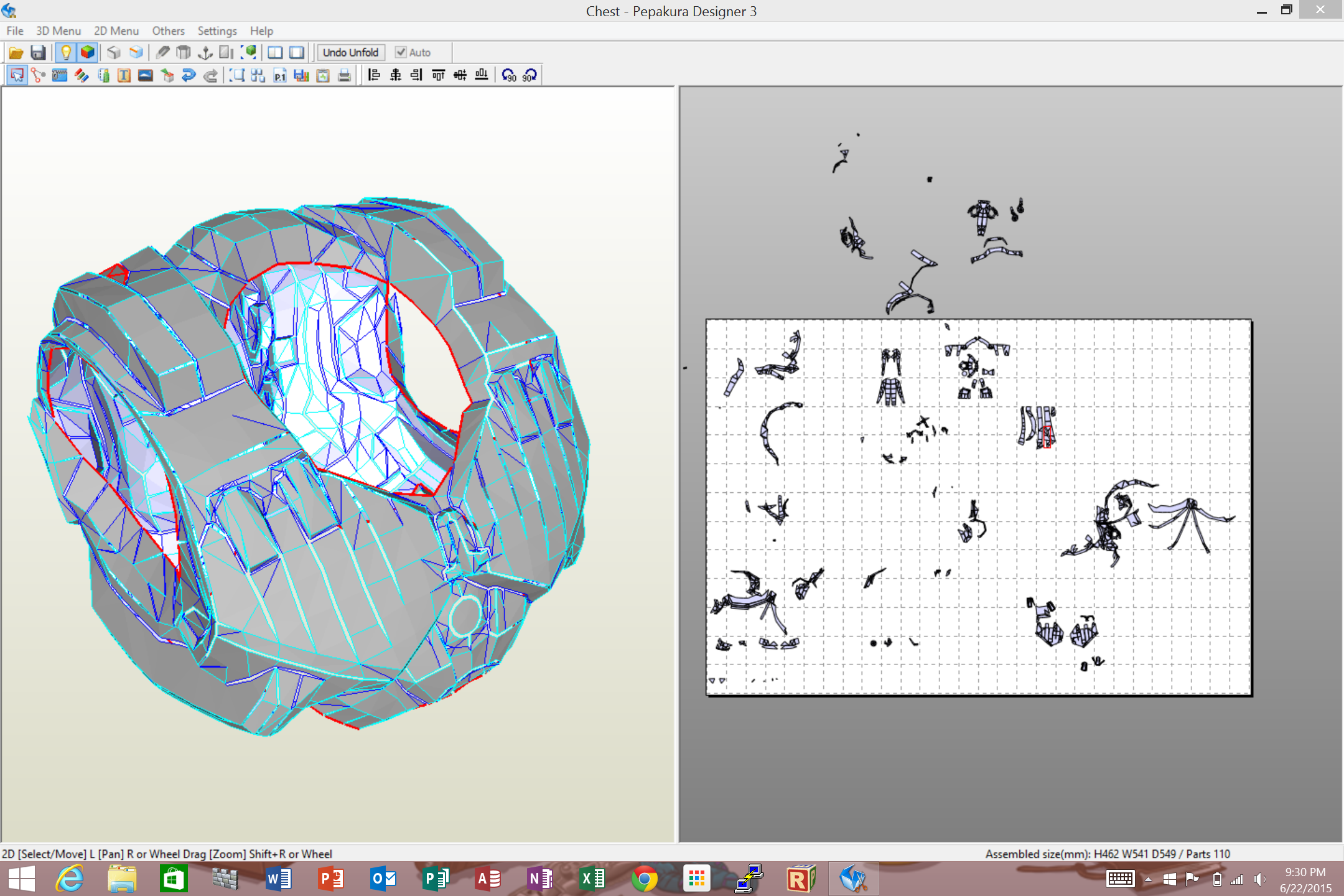This screenshot has height=896, width=1344.
Task: Select the colored pencils edge color tool
Action: pos(82,75)
